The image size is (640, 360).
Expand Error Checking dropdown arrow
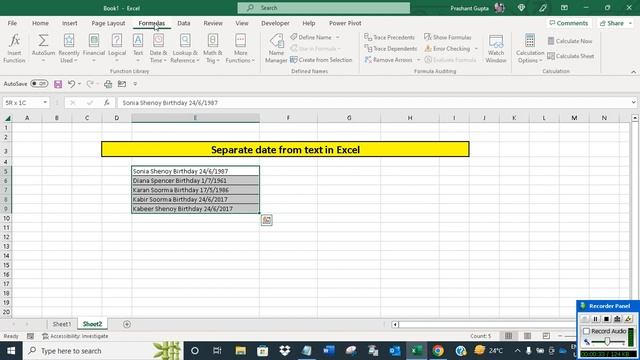pos(476,49)
